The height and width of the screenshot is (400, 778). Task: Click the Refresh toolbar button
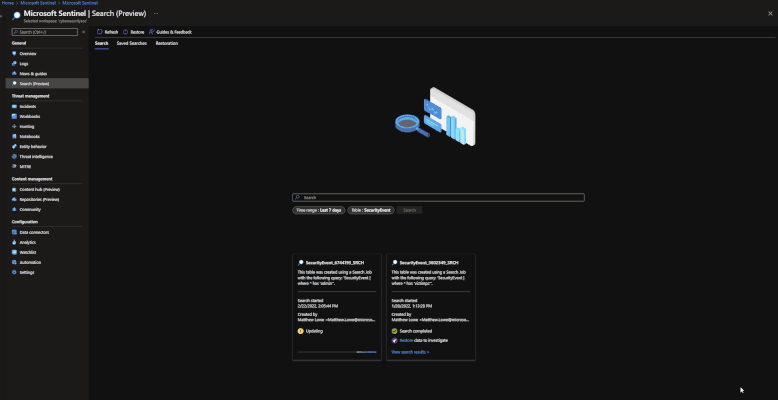[108, 32]
